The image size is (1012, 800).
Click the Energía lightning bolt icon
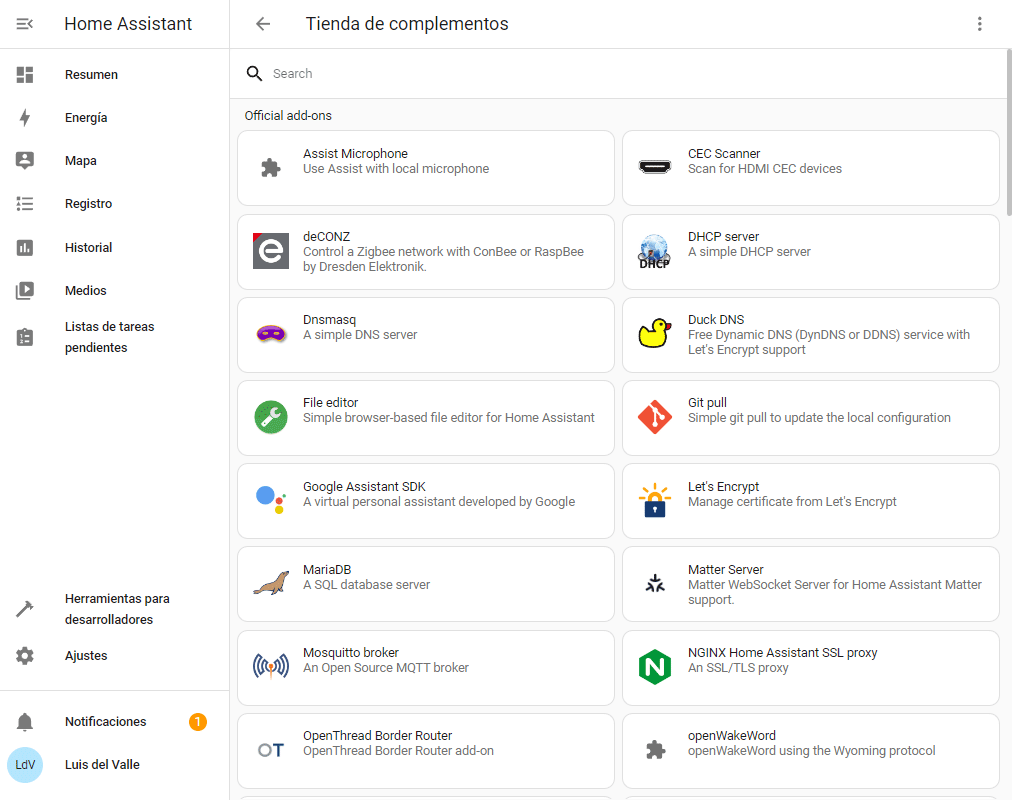[x=25, y=118]
